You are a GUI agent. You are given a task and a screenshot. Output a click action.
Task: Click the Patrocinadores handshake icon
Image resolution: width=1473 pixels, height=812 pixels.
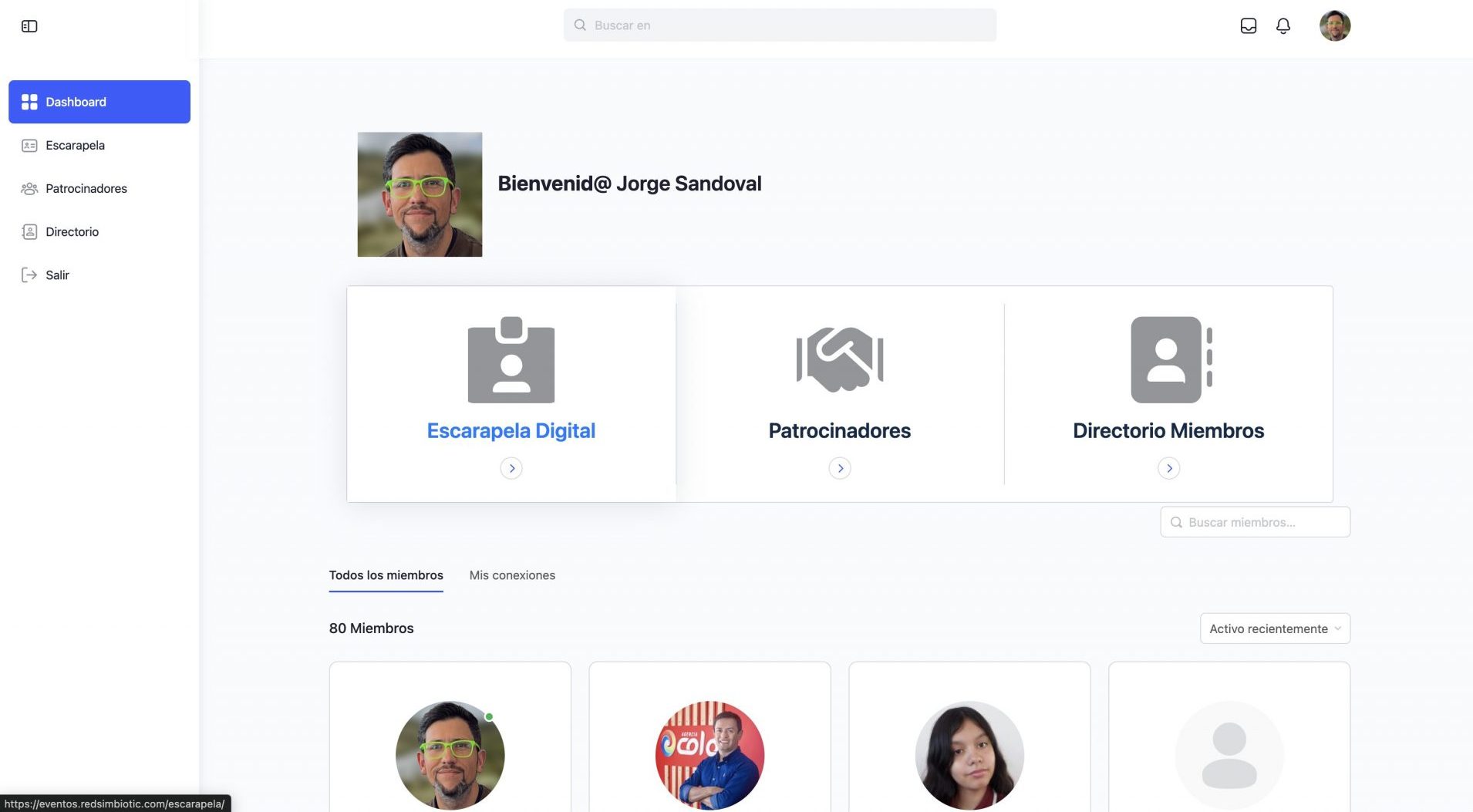tap(839, 359)
